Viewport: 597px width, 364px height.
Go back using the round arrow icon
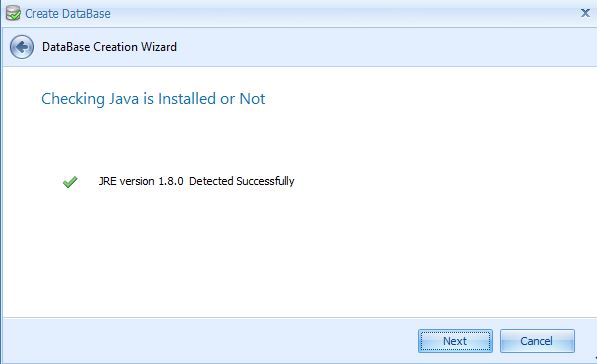pos(22,47)
